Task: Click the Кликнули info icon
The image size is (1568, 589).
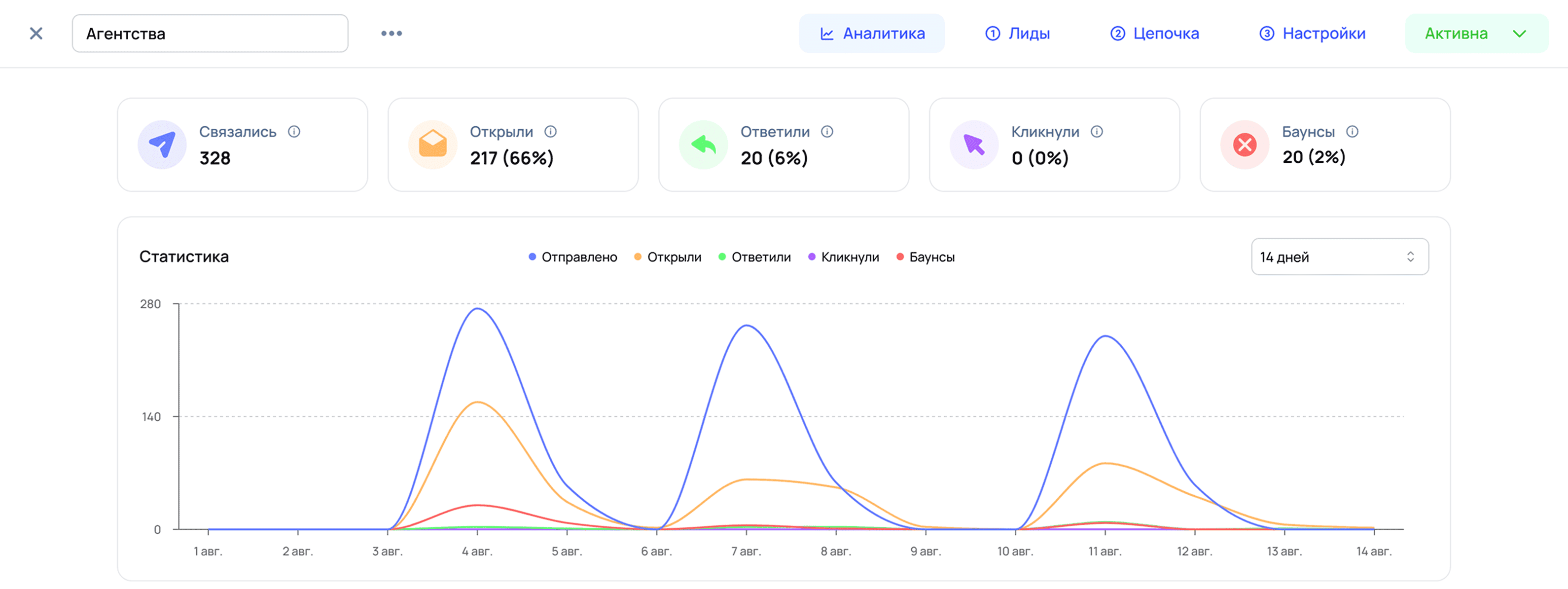Action: point(1096,132)
